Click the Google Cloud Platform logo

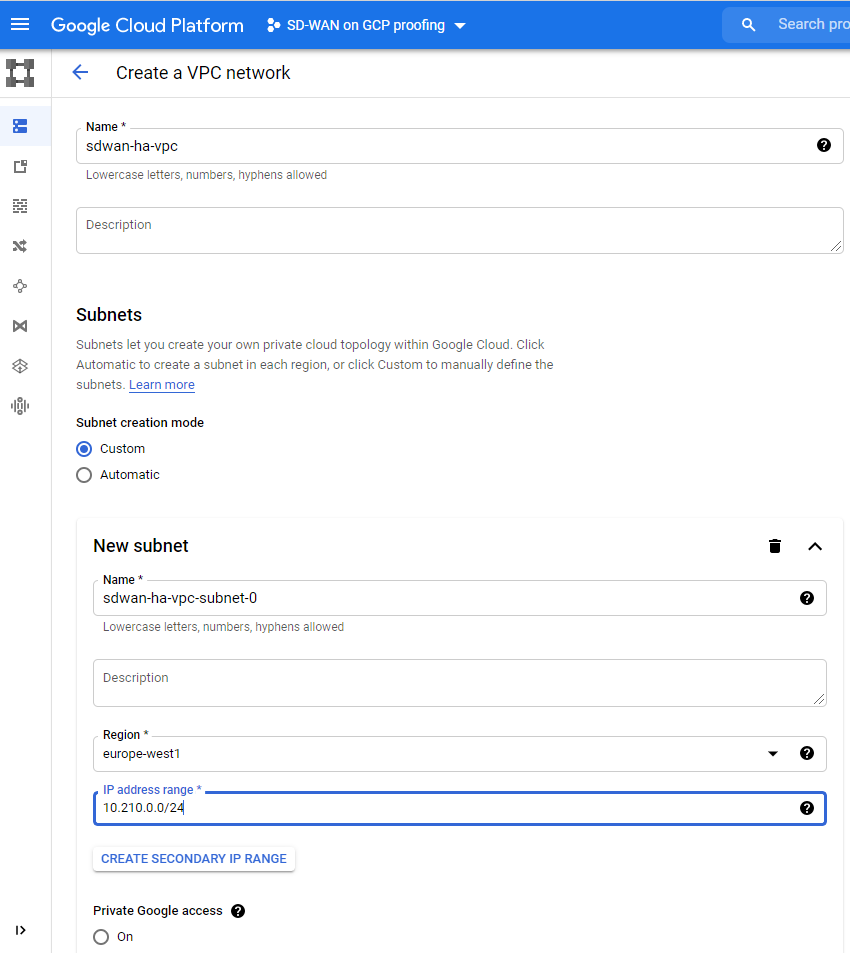click(x=147, y=25)
